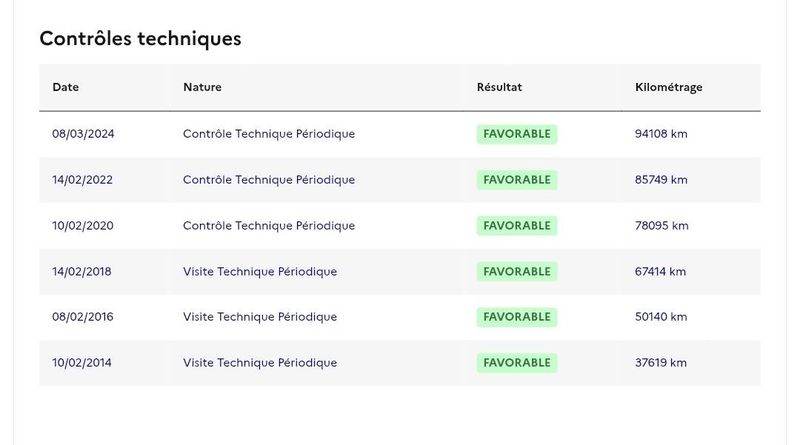
Task: Select the 08/02/2016 date cell
Action: [x=83, y=317]
